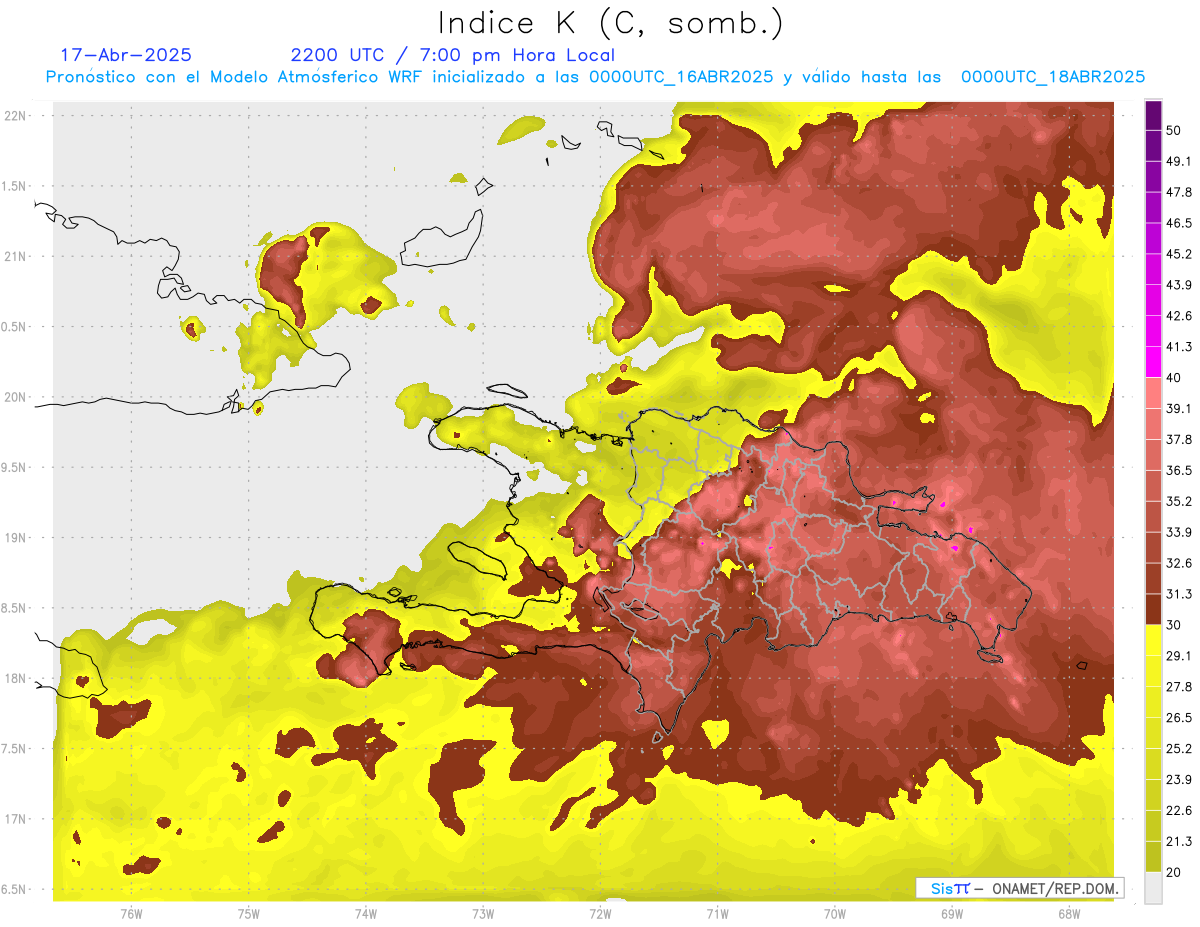Click the "75W" longitude axis label
Screen dimensions: 1200x927
(x=249, y=914)
